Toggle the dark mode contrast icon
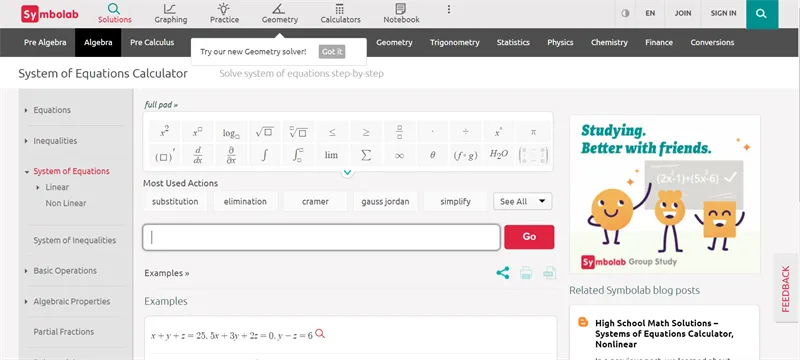The height and width of the screenshot is (360, 800). [625, 14]
